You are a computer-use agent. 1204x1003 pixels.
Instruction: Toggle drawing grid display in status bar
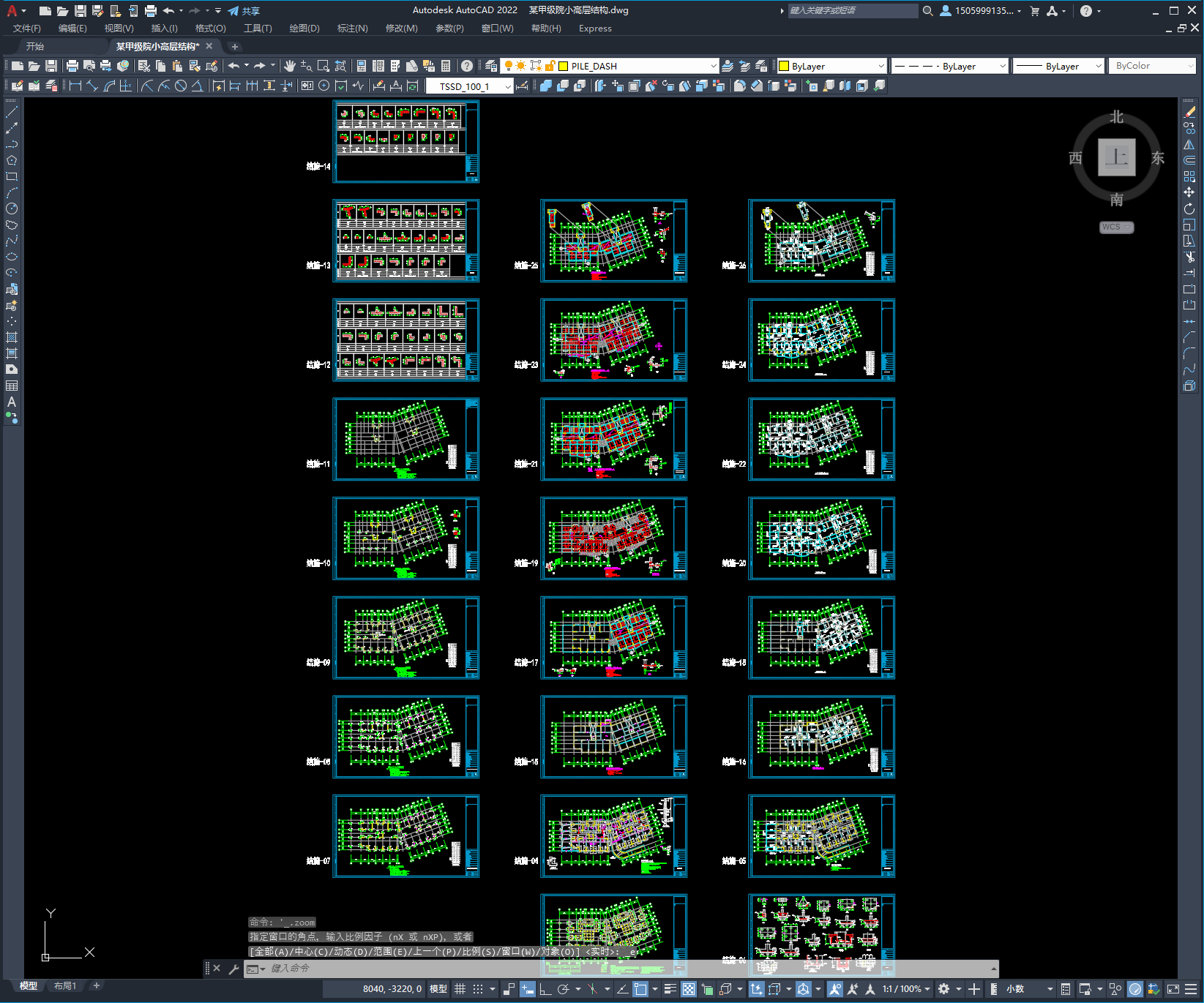point(460,989)
